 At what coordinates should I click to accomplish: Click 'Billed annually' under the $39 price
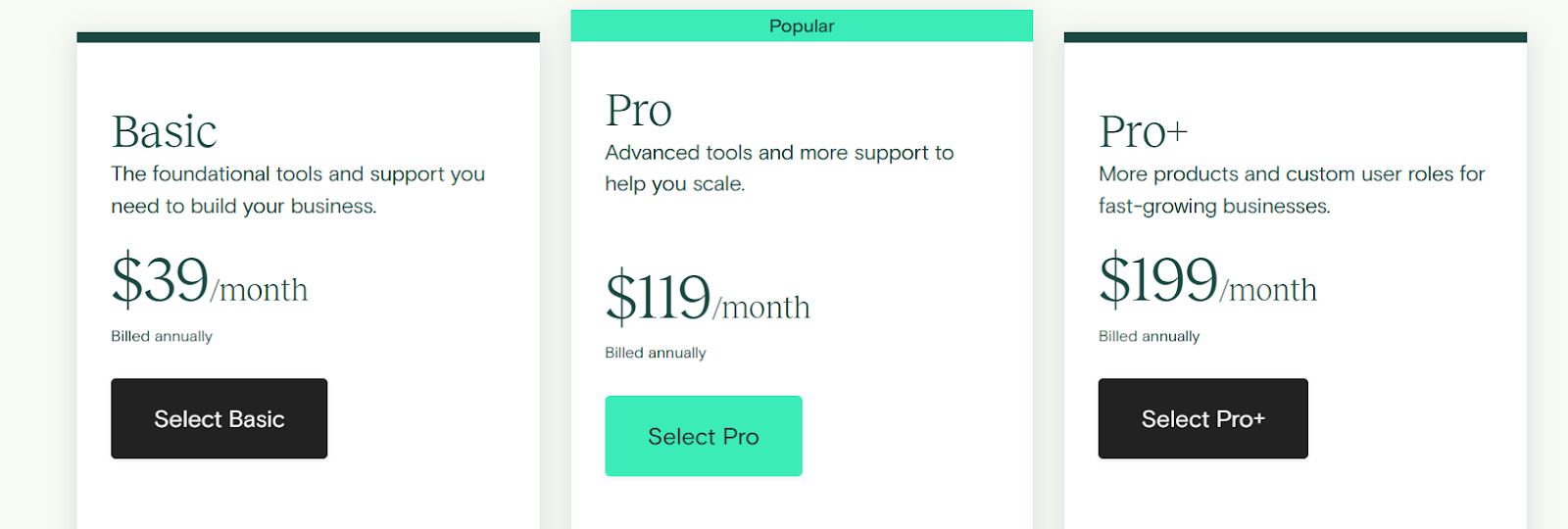pyautogui.click(x=162, y=336)
